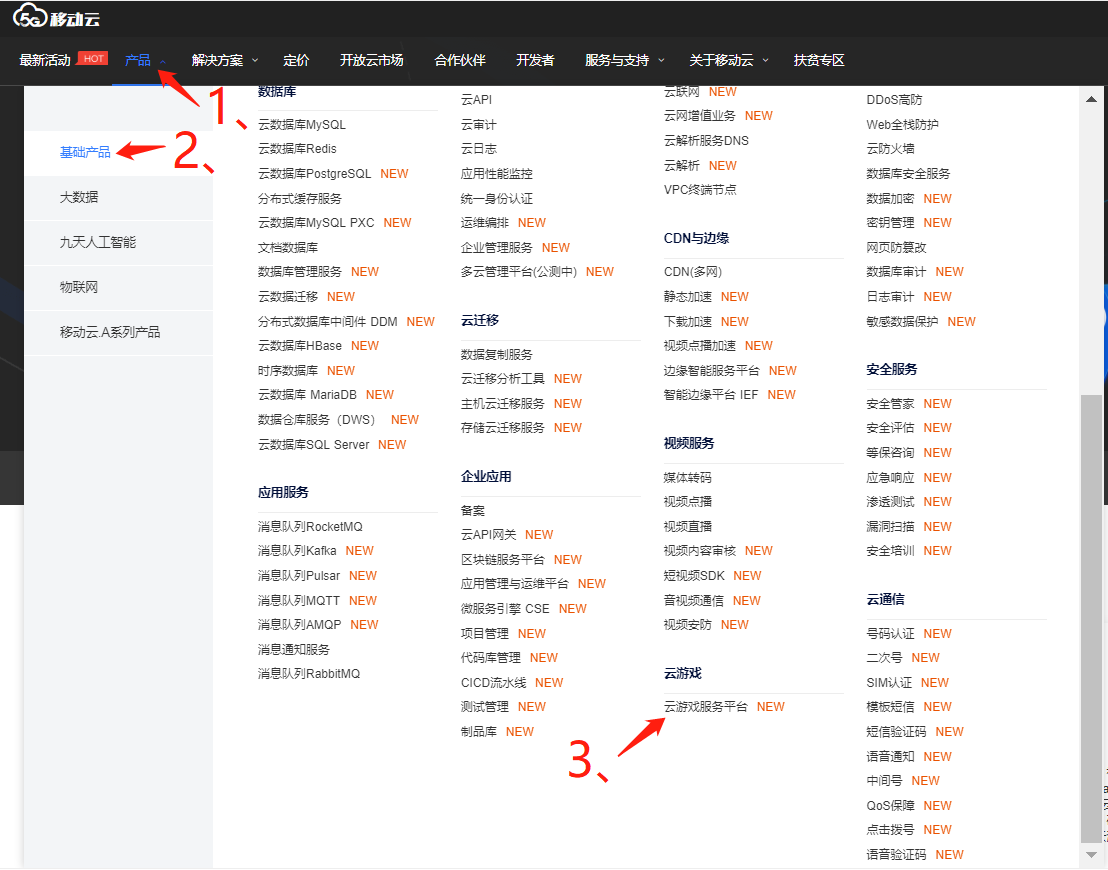Click the scrollbar up arrow
The image size is (1108, 870).
(x=1091, y=99)
